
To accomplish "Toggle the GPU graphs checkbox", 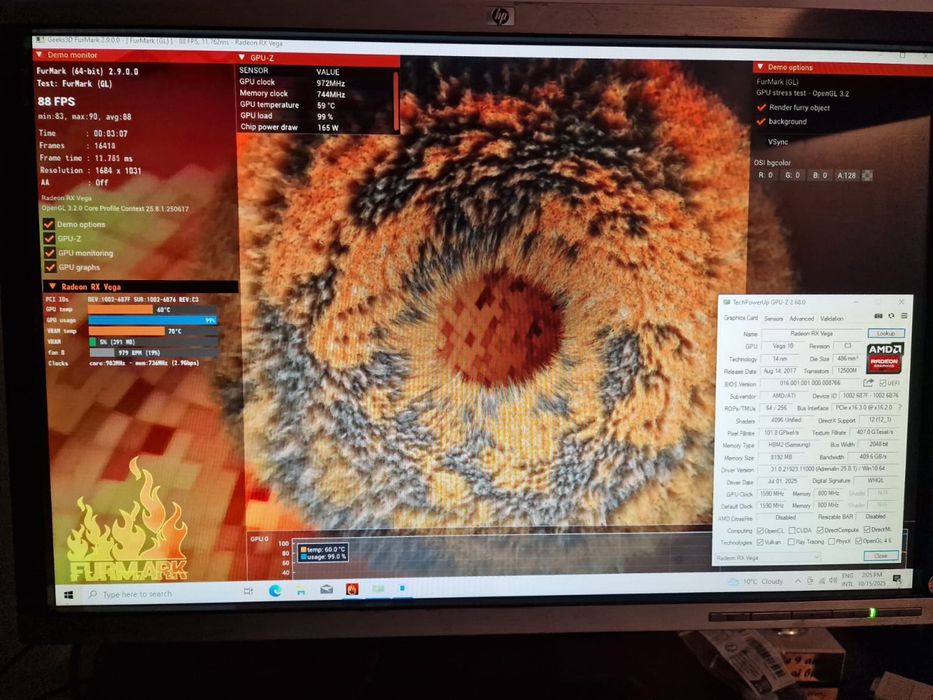I will tap(51, 267).
